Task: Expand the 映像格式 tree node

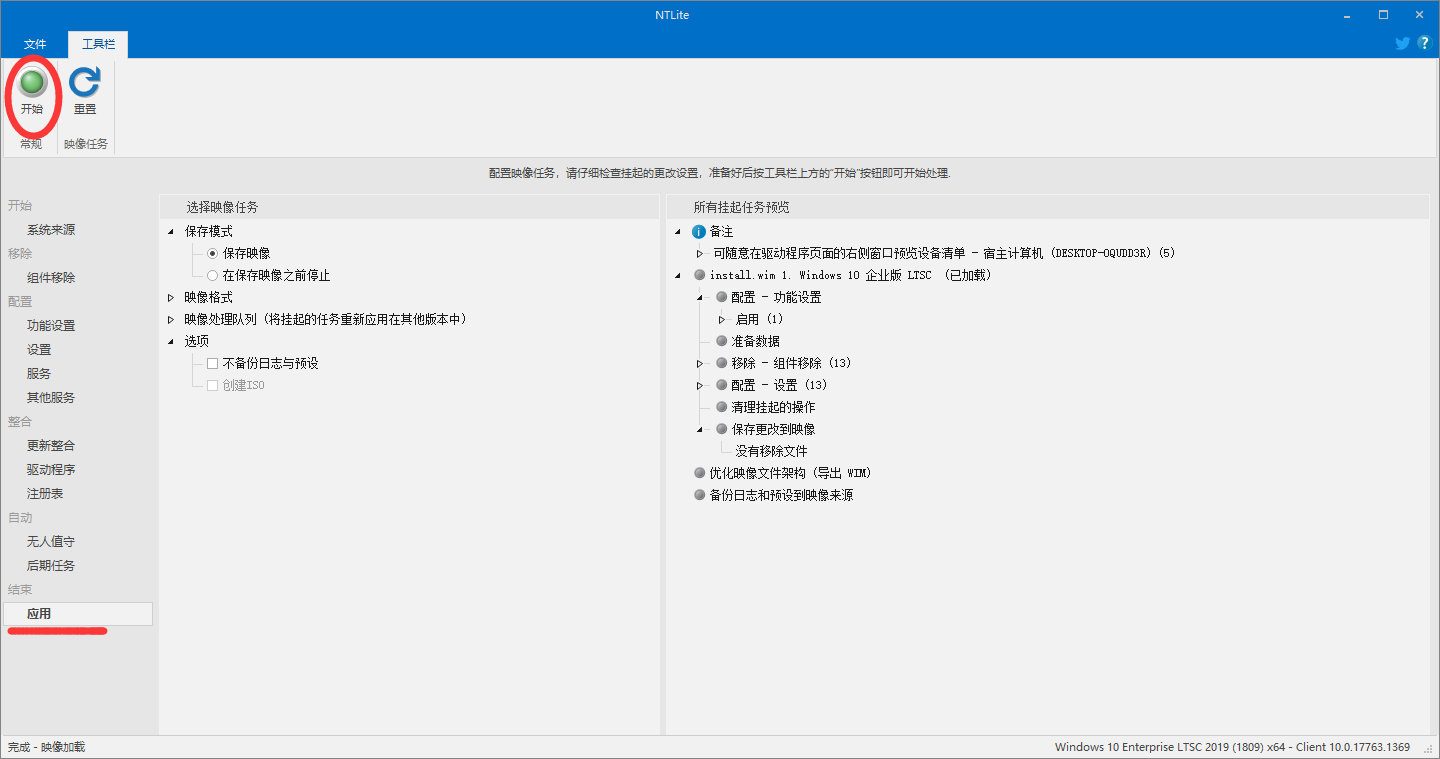Action: tap(171, 297)
